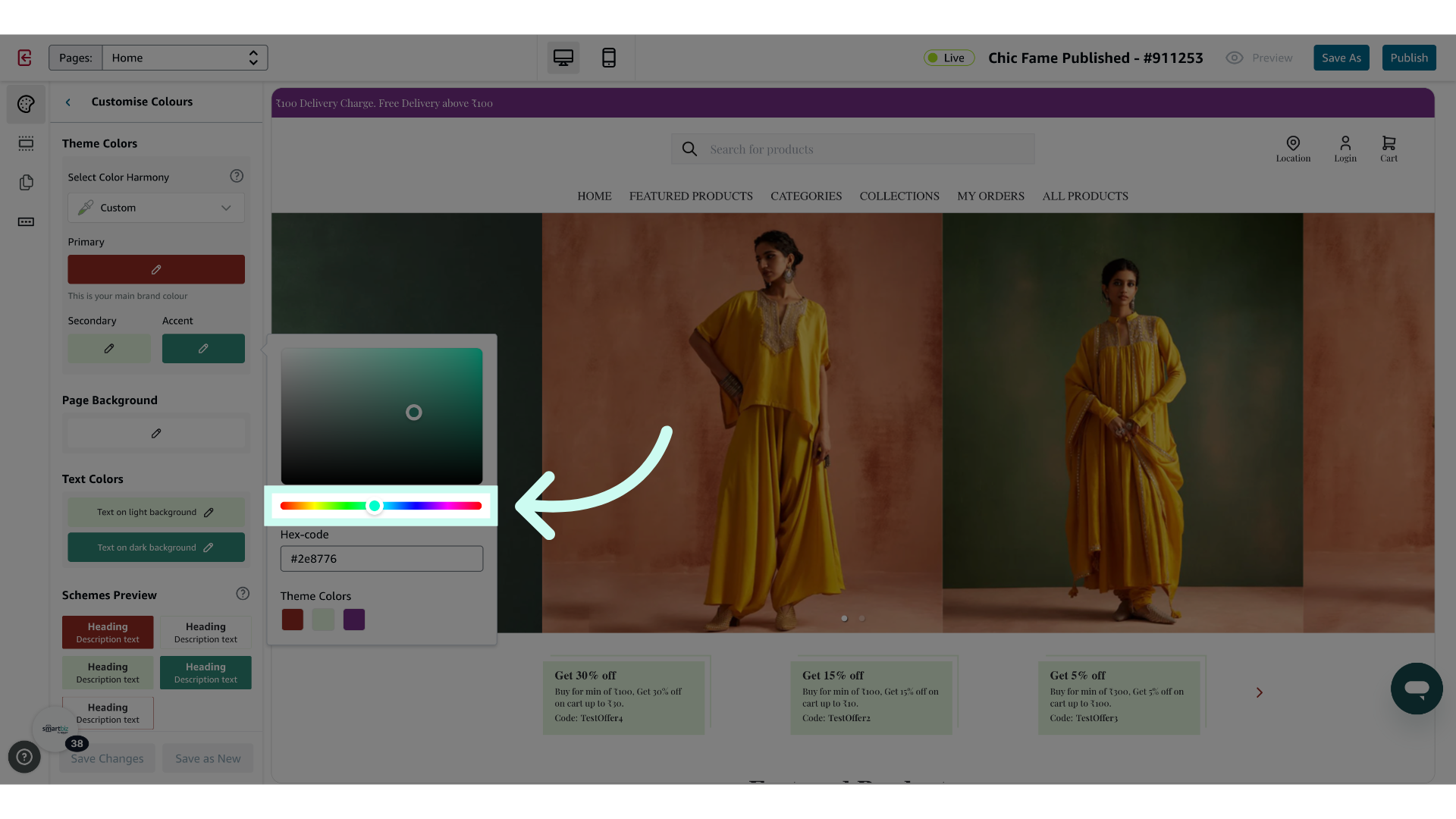Edit Text on dark background colour
Image resolution: width=1456 pixels, height=819 pixels.
click(156, 548)
